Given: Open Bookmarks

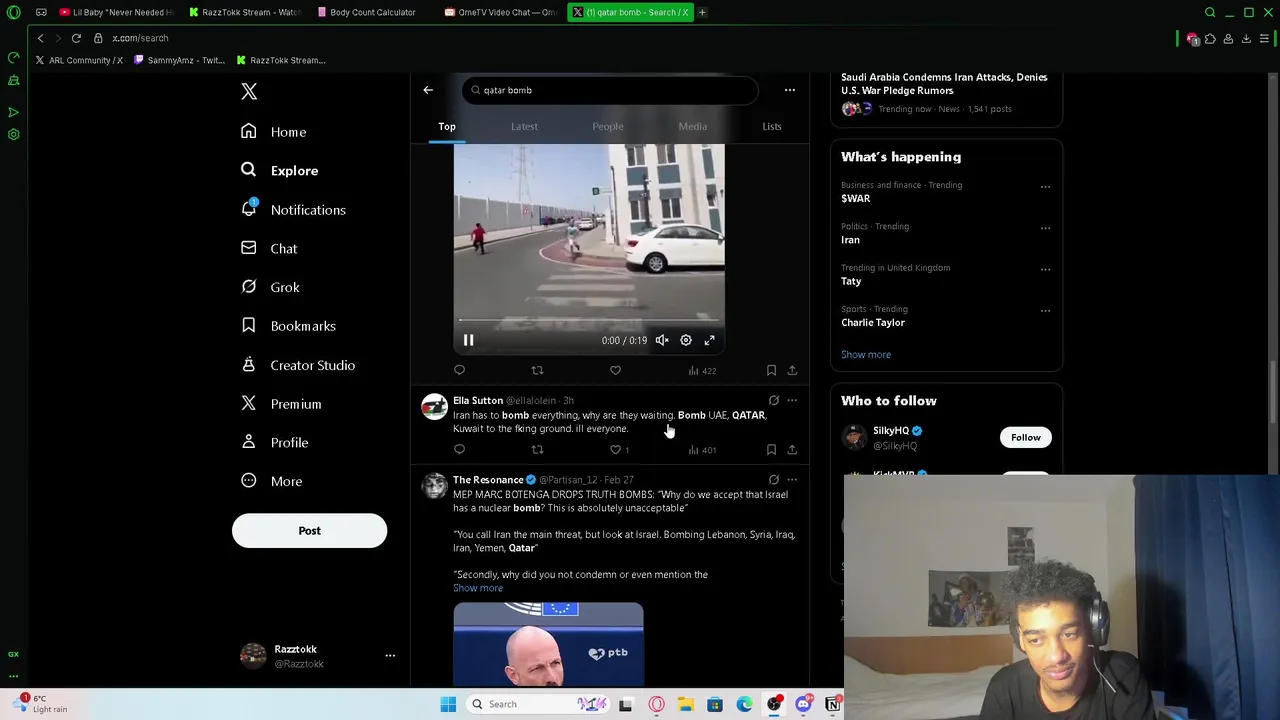Looking at the screenshot, I should pos(289,326).
